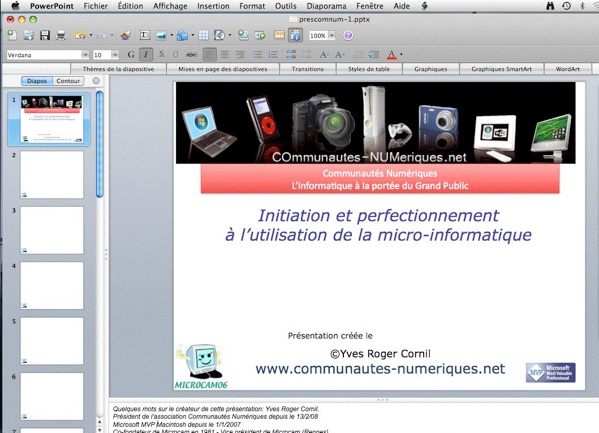Click the New Slide icon
Screen dimensions: 599x433
243,36
